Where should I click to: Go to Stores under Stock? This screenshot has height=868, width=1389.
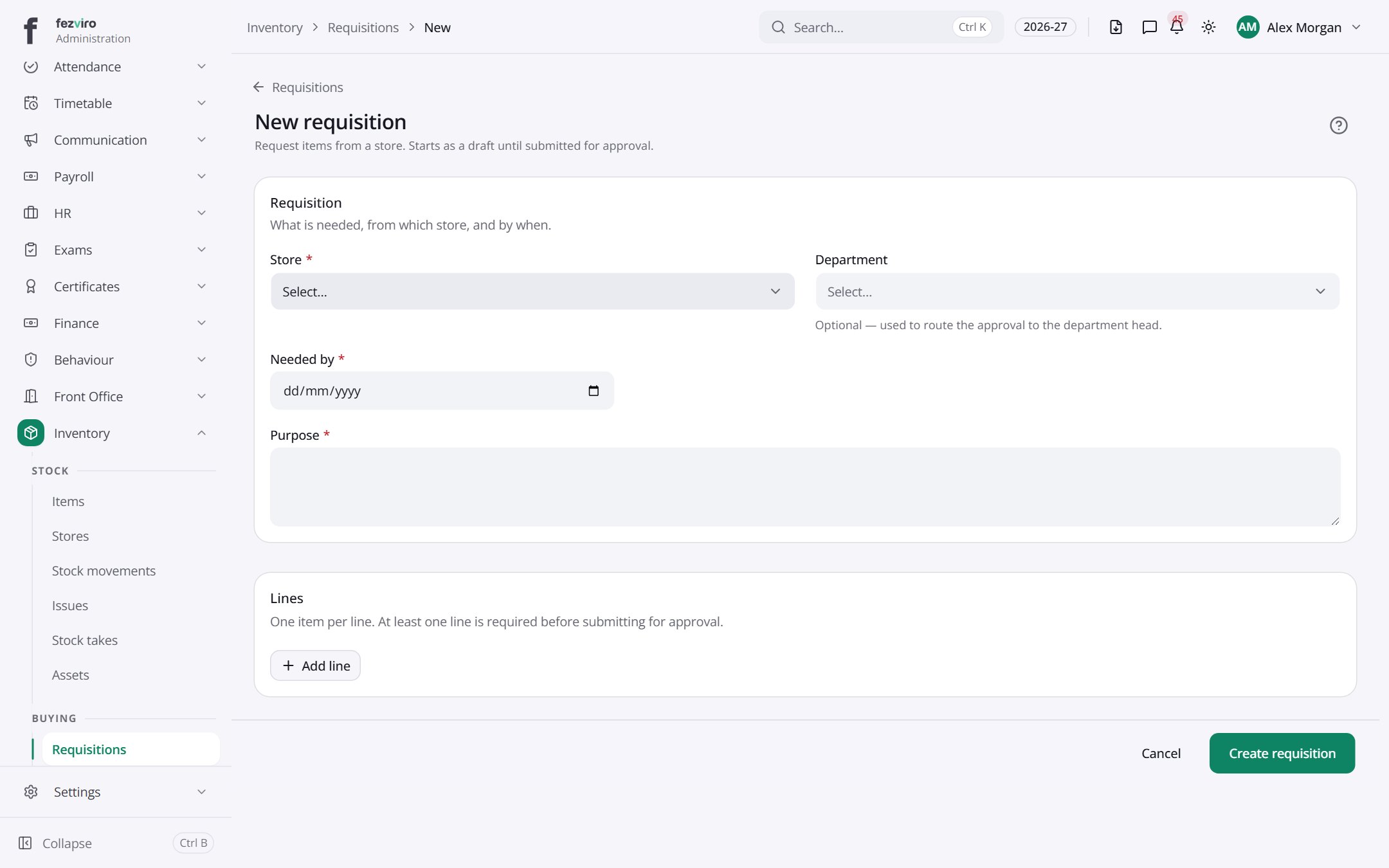click(x=70, y=536)
